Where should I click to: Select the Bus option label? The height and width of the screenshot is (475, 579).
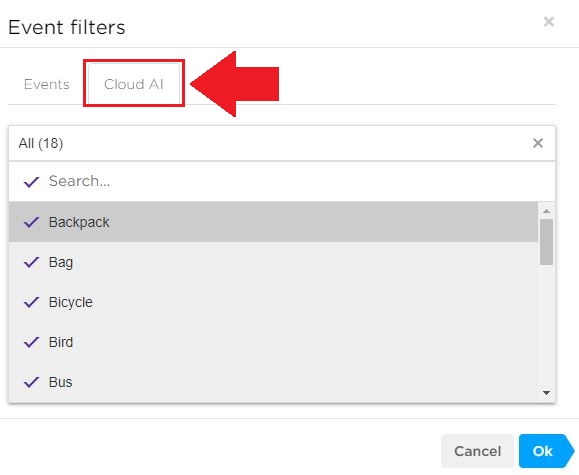point(61,382)
